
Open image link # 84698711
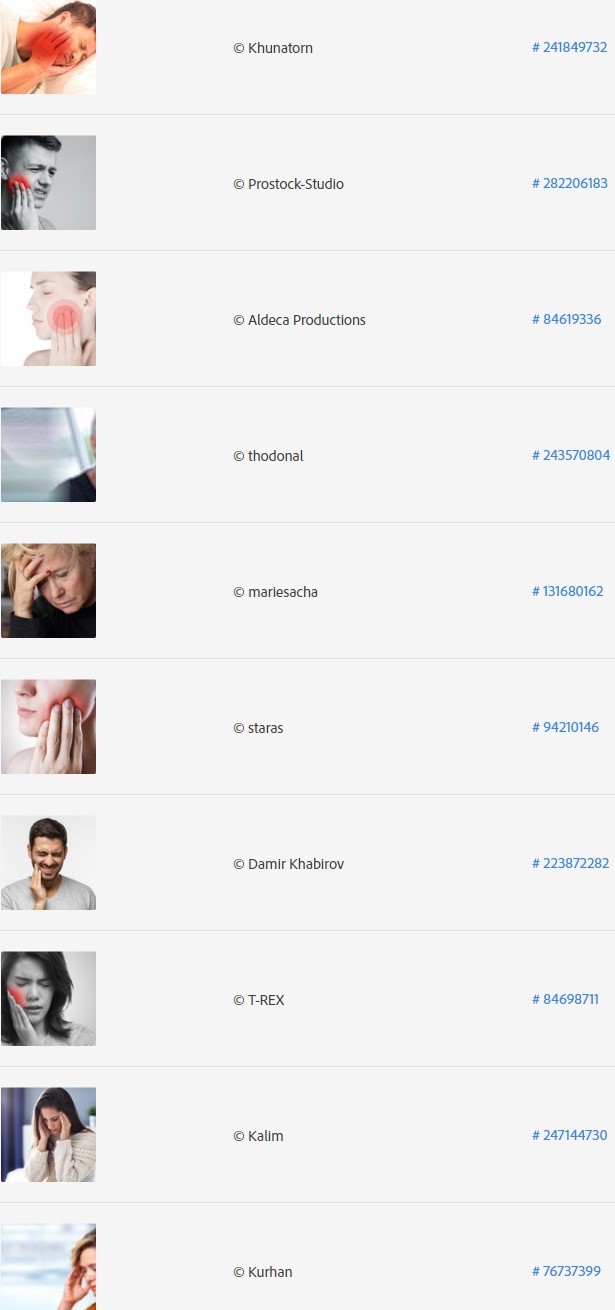(565, 999)
